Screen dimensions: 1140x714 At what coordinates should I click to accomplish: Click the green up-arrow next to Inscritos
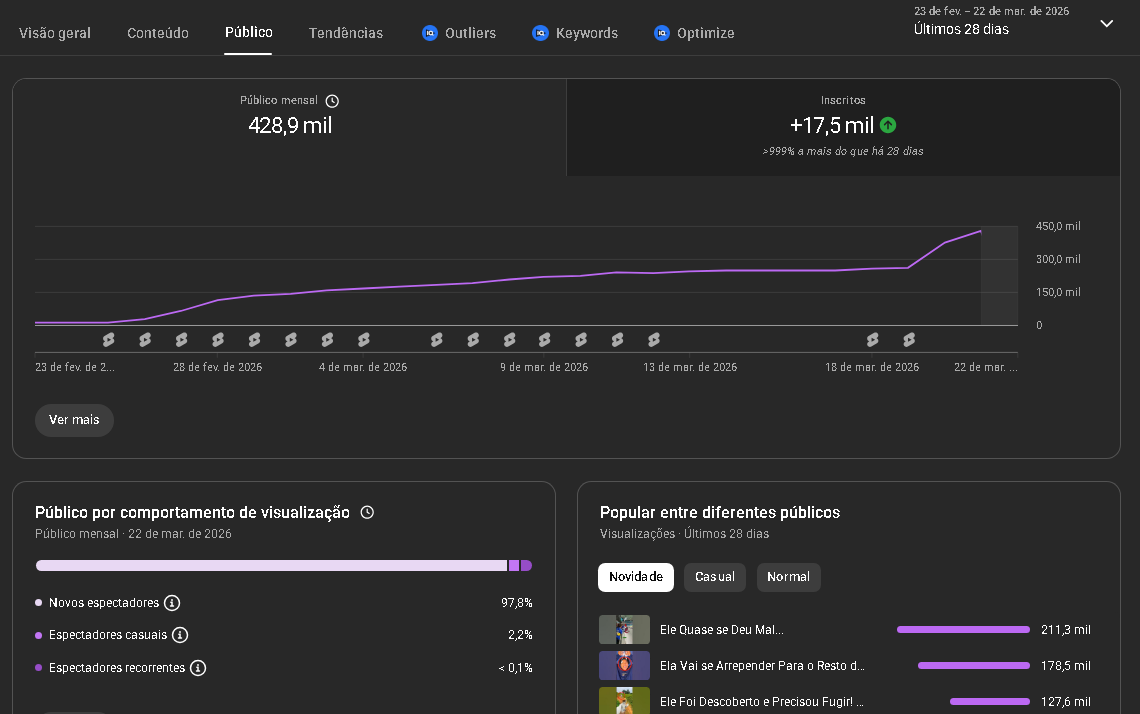(x=888, y=125)
